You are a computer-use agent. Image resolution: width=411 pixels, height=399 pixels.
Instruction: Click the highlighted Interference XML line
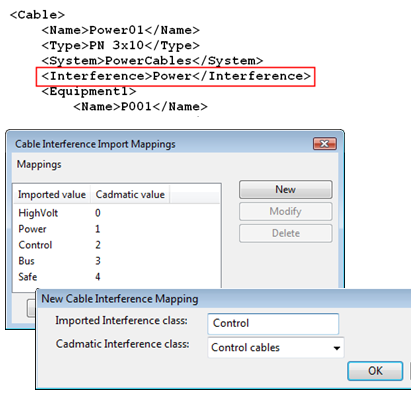click(x=176, y=77)
